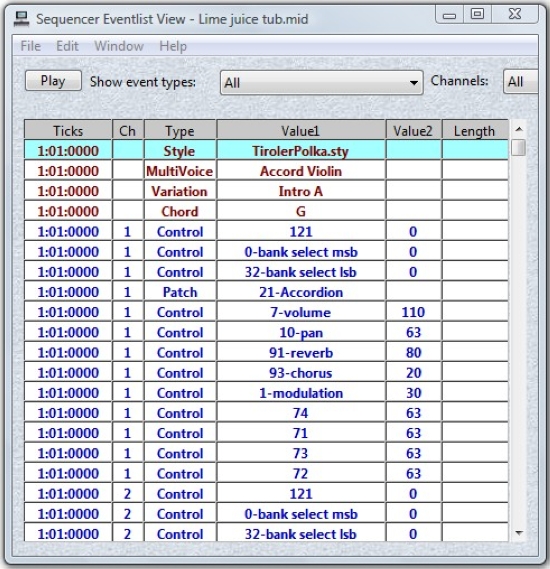Open the Edit menu
Viewport: 550px width, 569px height.
[67, 46]
